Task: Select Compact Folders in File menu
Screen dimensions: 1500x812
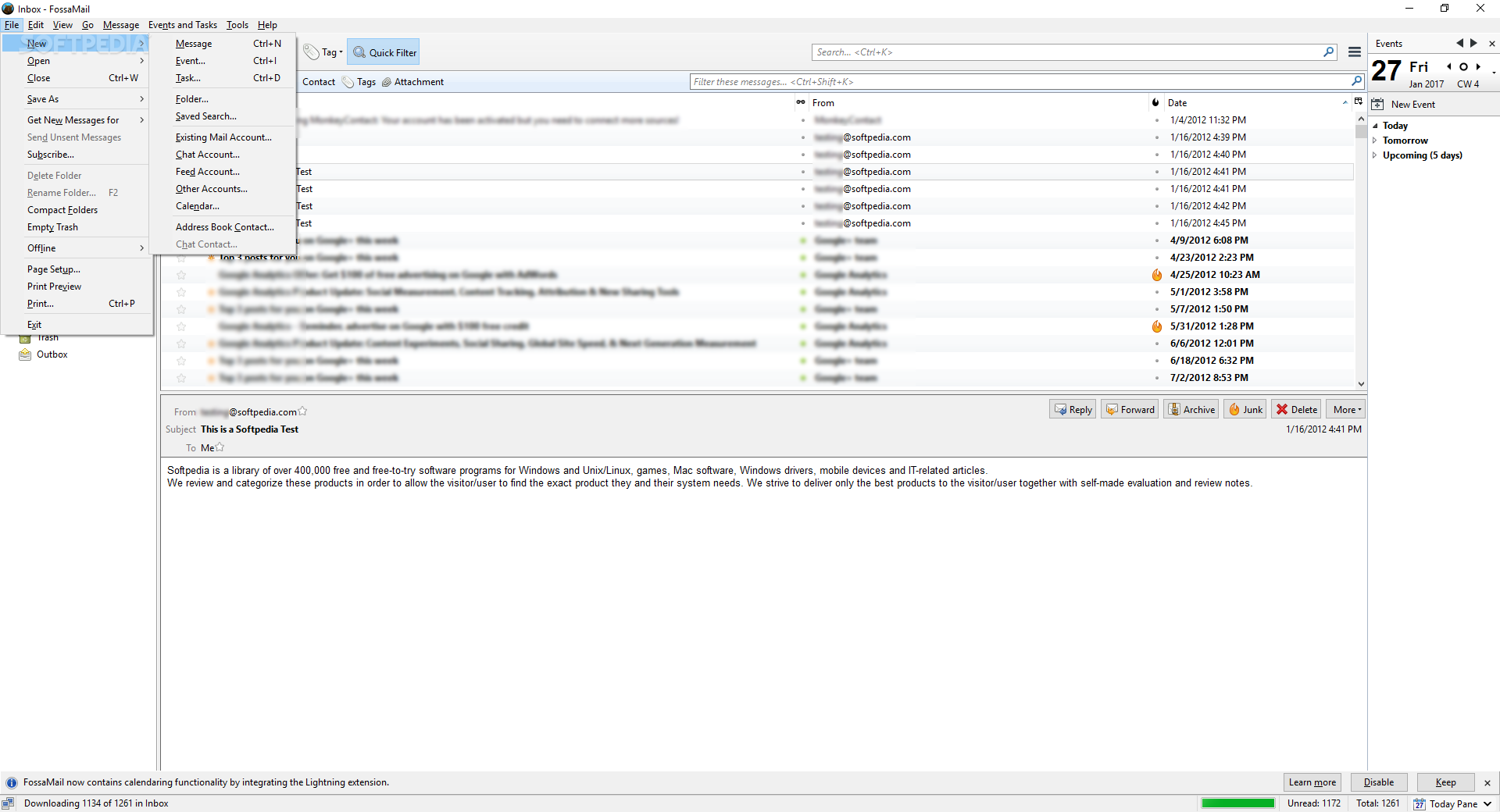Action: (x=75, y=210)
